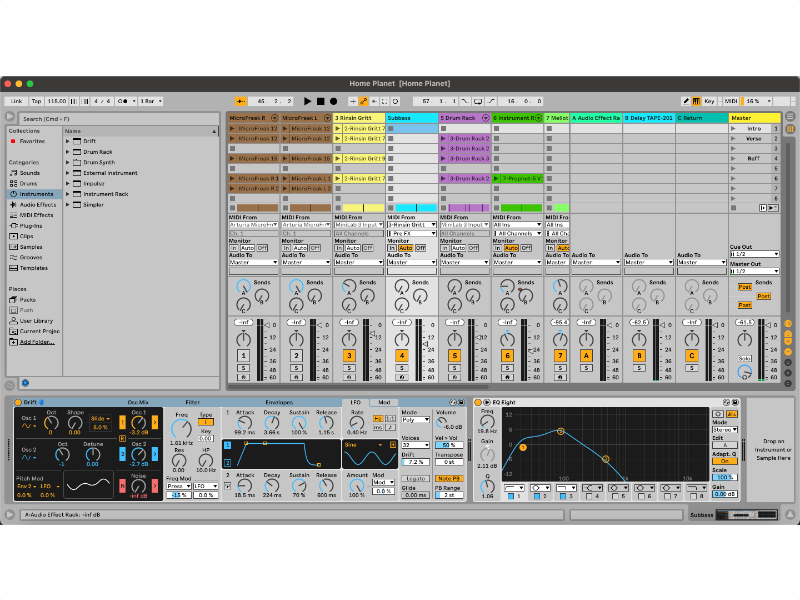The height and width of the screenshot is (600, 800).
Task: Toggle track 5 activator button
Action: tap(455, 356)
